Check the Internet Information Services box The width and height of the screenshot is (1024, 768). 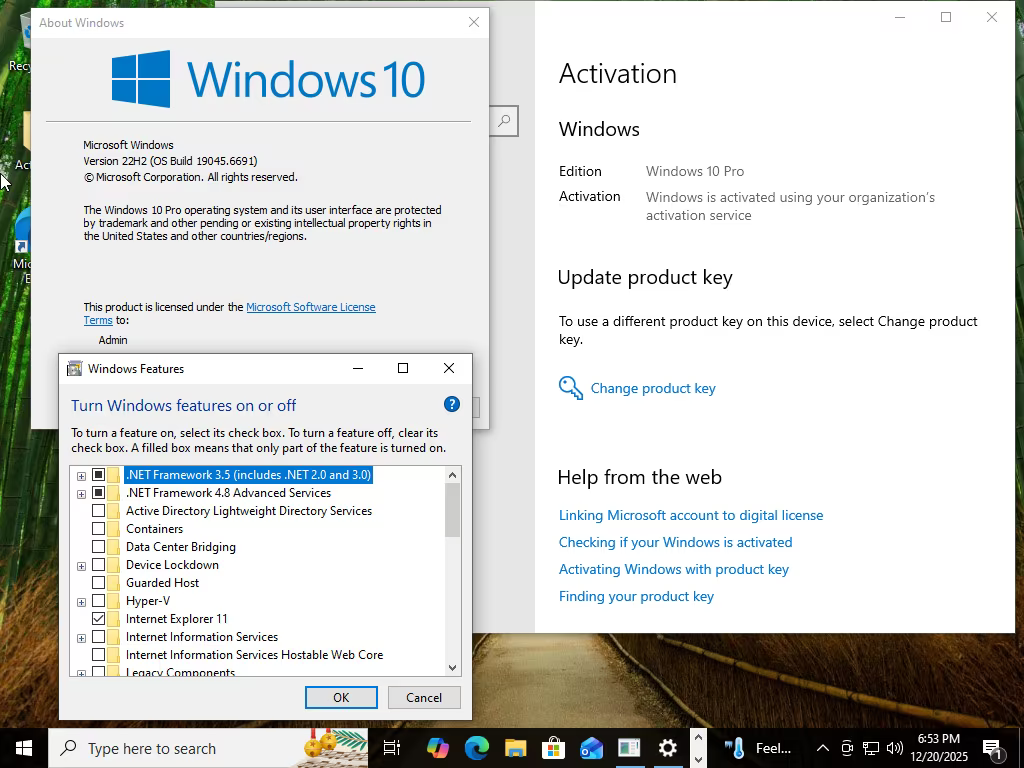[99, 637]
